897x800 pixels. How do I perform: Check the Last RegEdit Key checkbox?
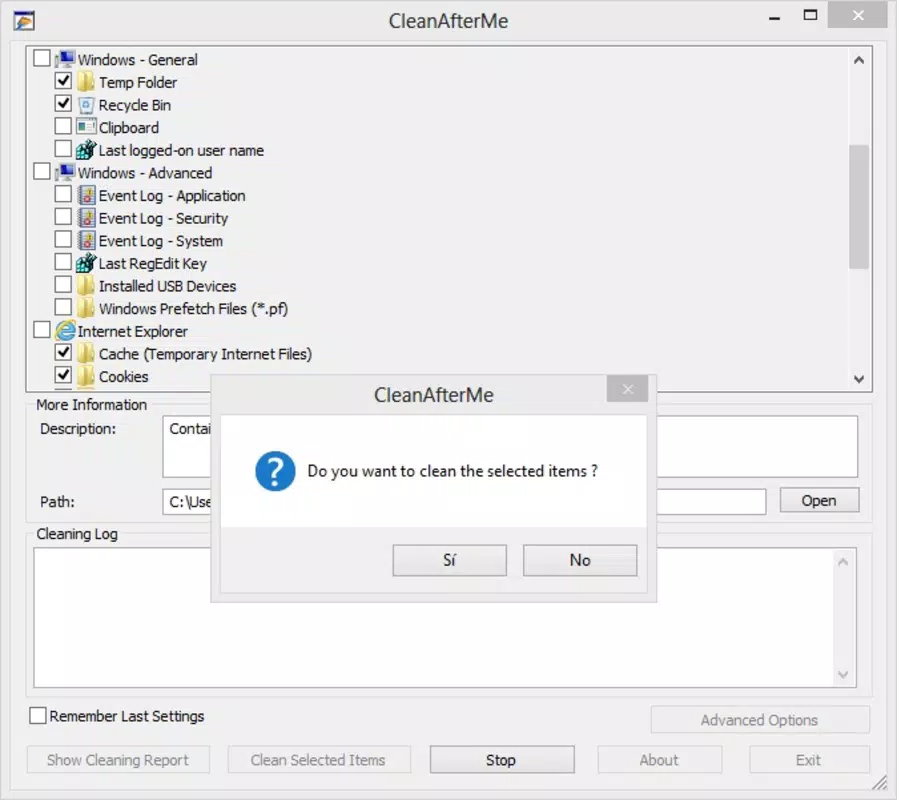(63, 262)
